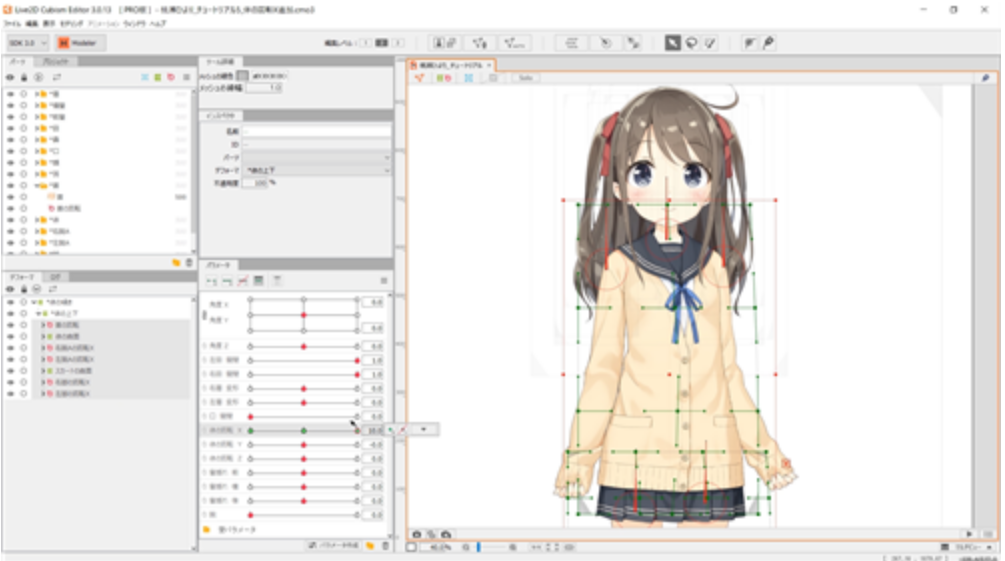Click the texture atlas icon in top toolbar
Image resolution: width=1005 pixels, height=561 pixels.
[x=445, y=43]
